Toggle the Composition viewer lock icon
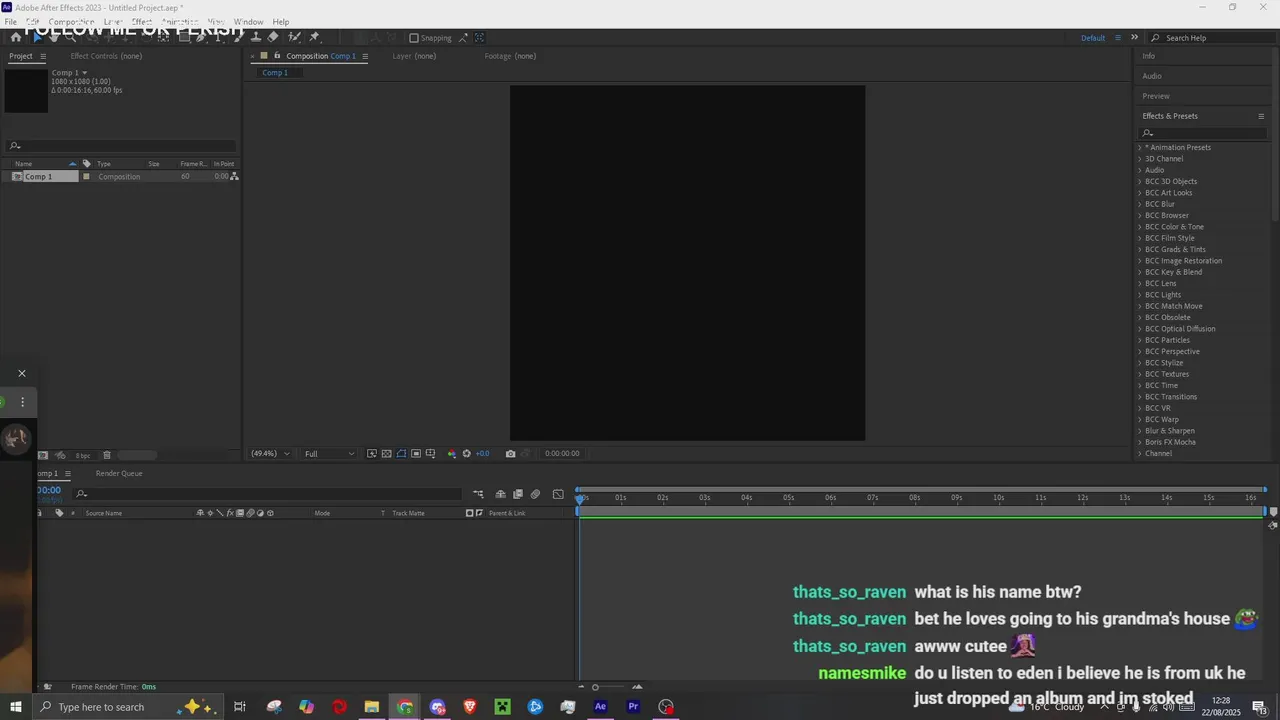The height and width of the screenshot is (720, 1280). pyautogui.click(x=277, y=56)
